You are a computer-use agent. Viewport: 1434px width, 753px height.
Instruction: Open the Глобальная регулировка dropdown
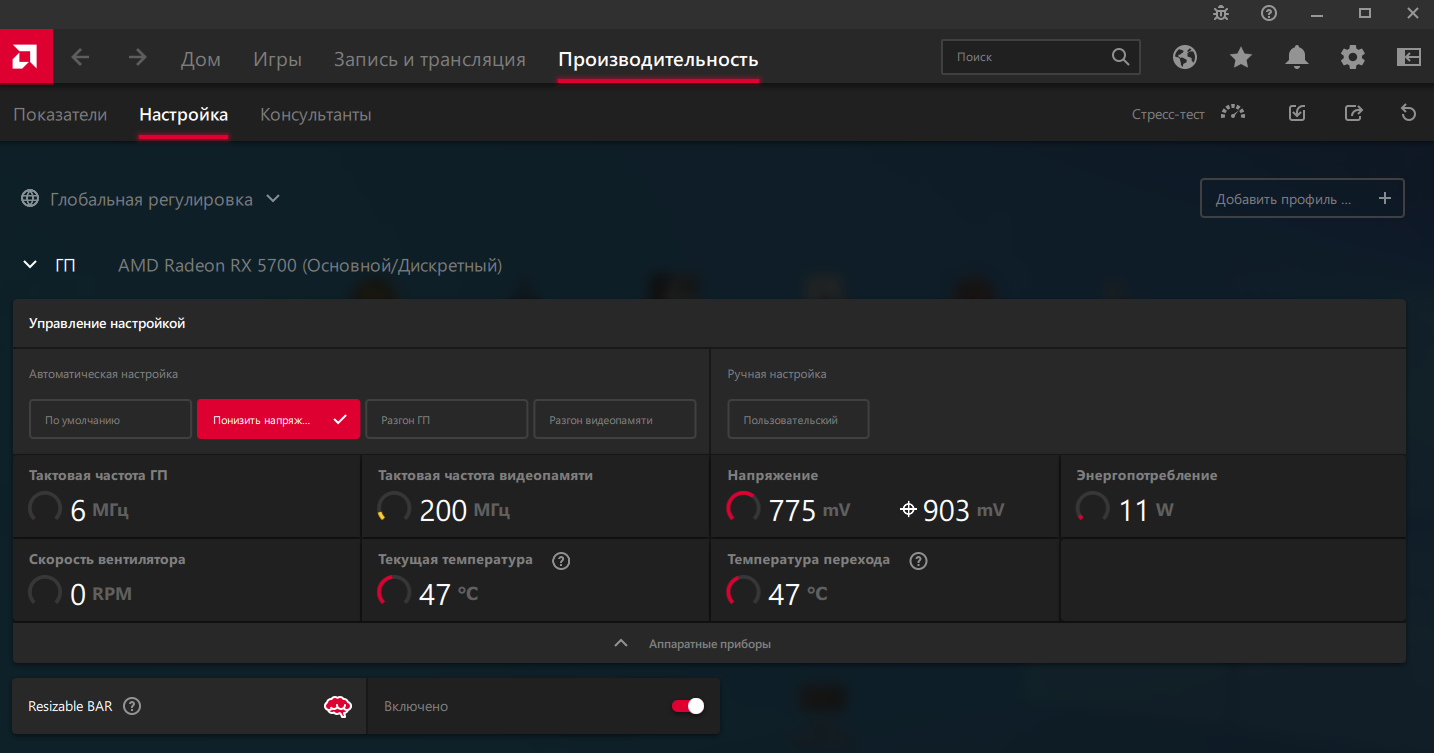coord(273,199)
